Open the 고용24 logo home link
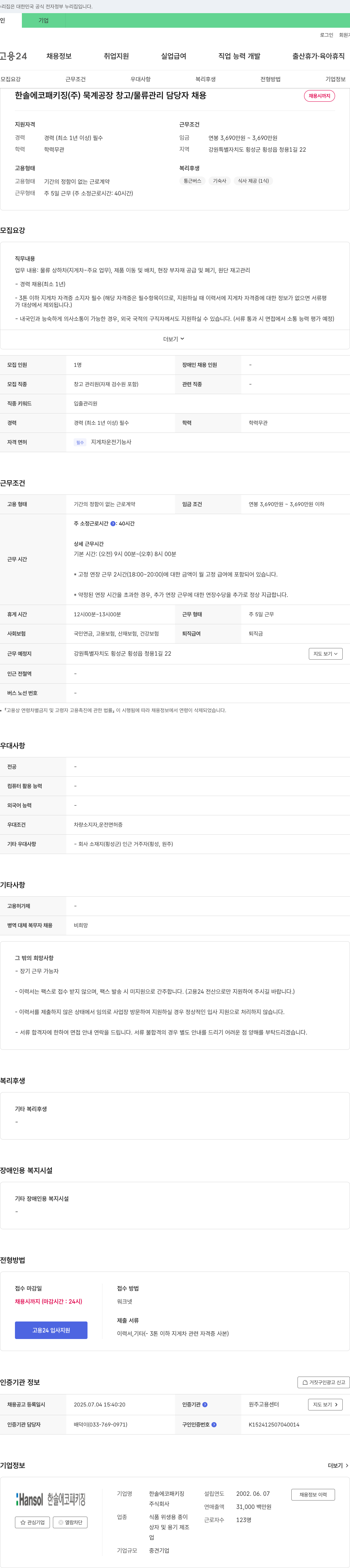Image resolution: width=350 pixels, height=1568 pixels. click(13, 56)
